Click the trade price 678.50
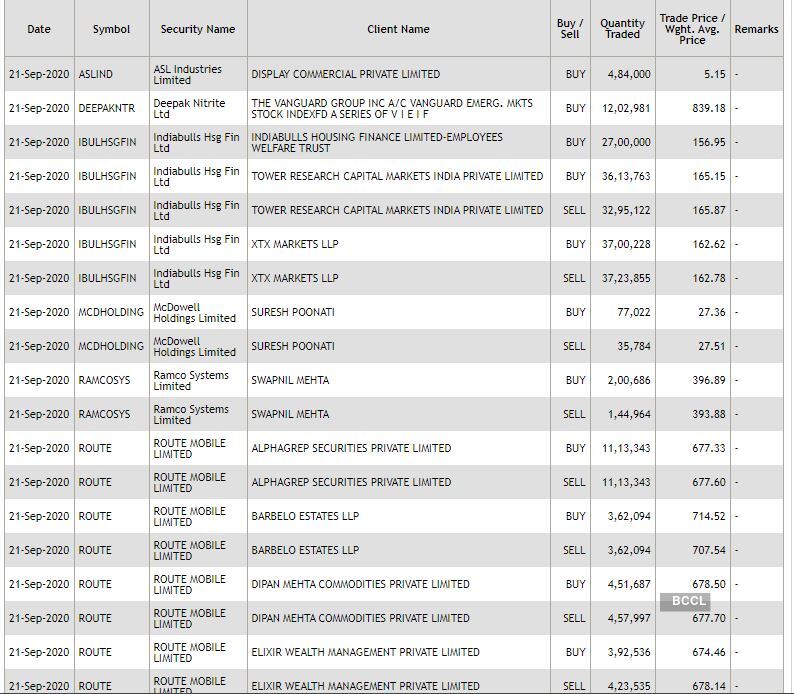Screen dimensions: 794x694 click(x=709, y=584)
